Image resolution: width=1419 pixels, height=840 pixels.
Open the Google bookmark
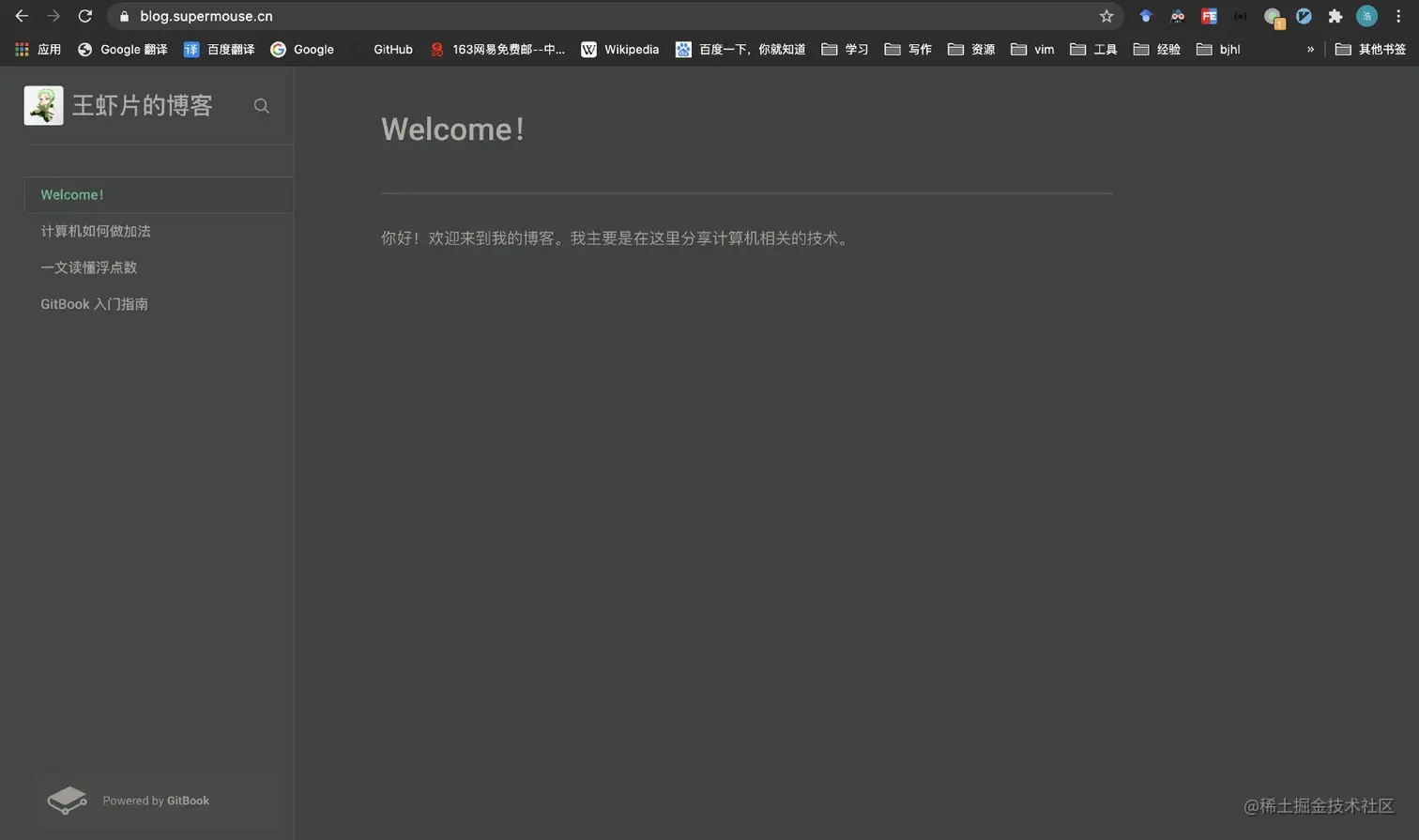click(302, 49)
